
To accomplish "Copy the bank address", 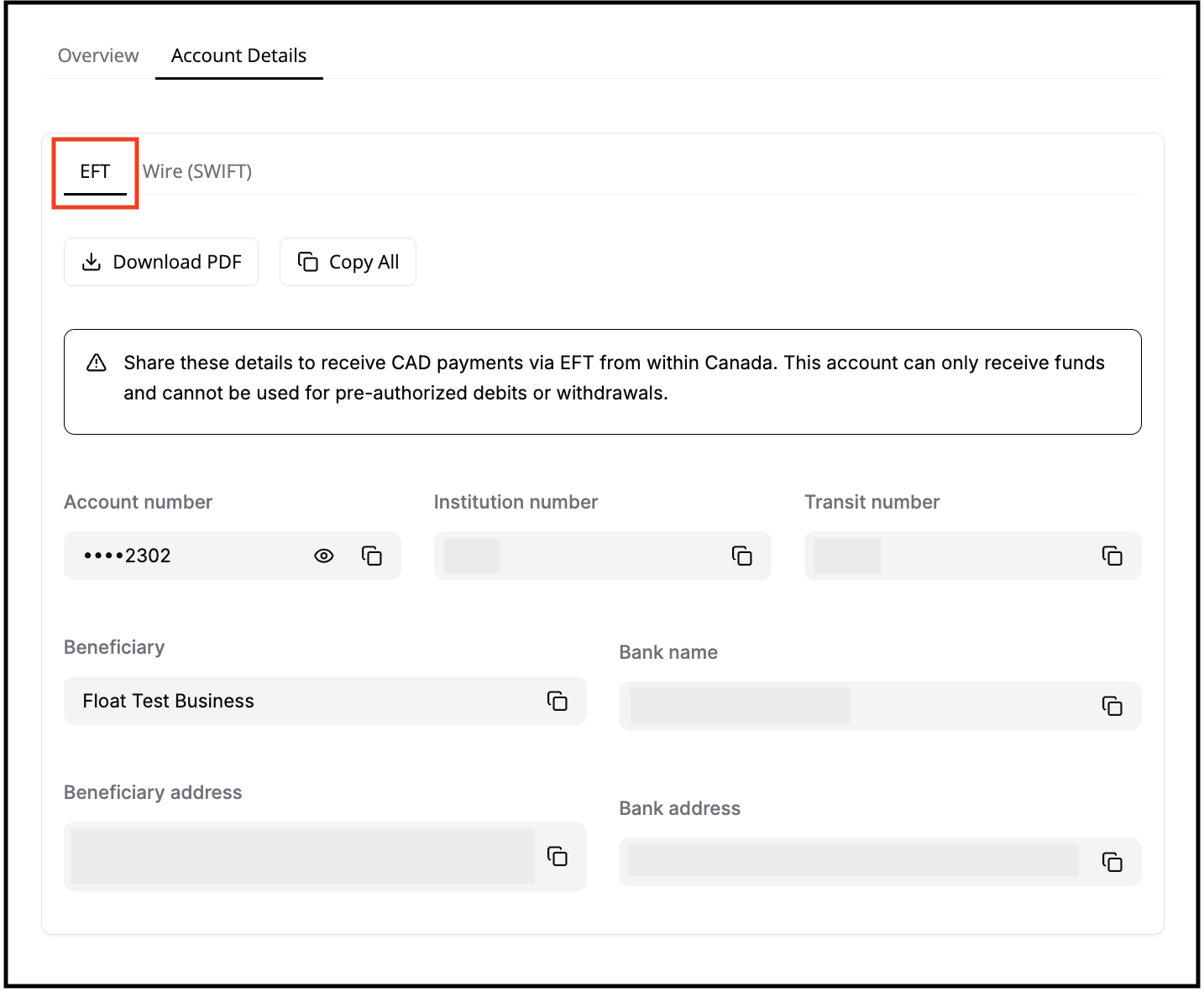I will coord(1112,862).
